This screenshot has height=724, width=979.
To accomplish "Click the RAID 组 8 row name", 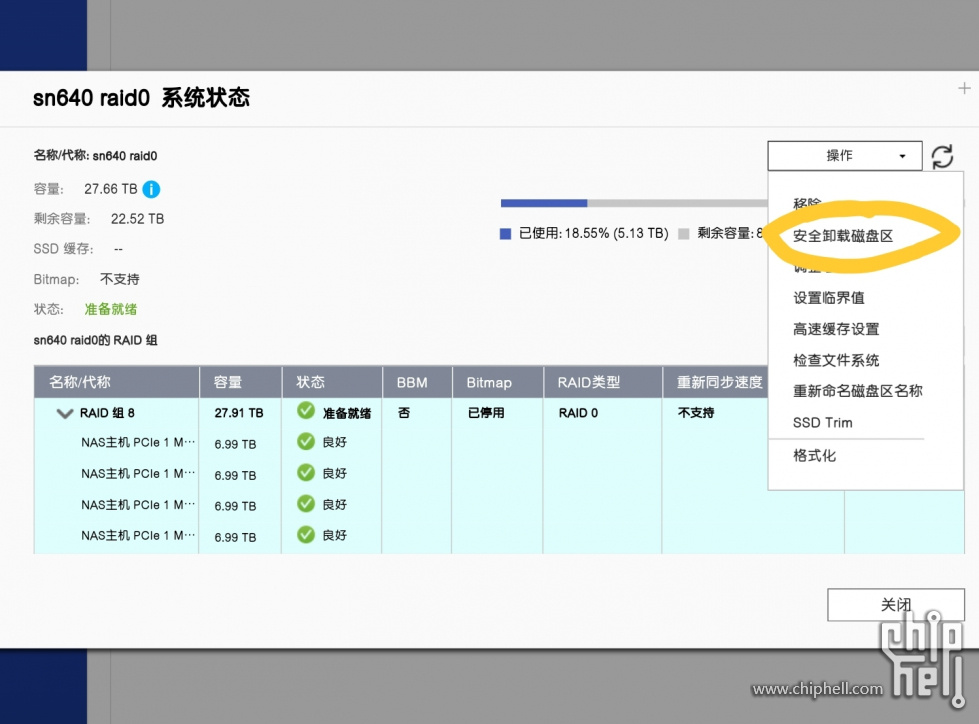I will [107, 413].
